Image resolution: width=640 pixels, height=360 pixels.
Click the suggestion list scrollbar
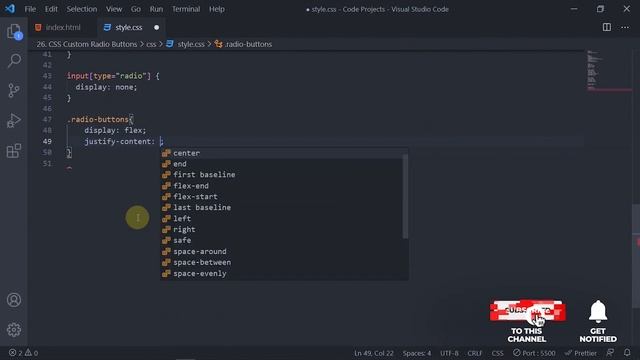(405, 196)
